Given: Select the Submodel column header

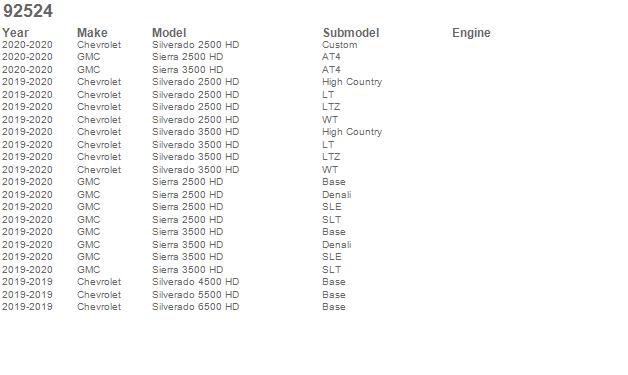Looking at the screenshot, I should pos(351,33).
